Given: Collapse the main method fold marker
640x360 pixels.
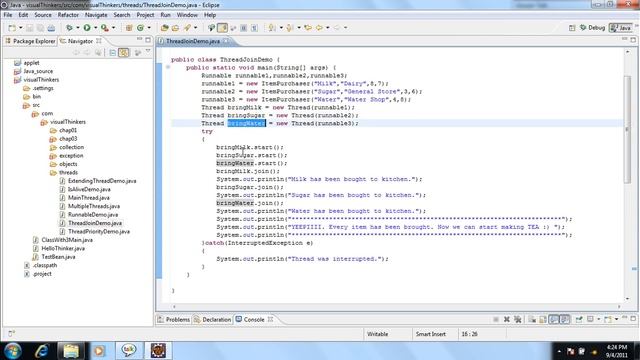Looking at the screenshot, I should pyautogui.click(x=168, y=67).
